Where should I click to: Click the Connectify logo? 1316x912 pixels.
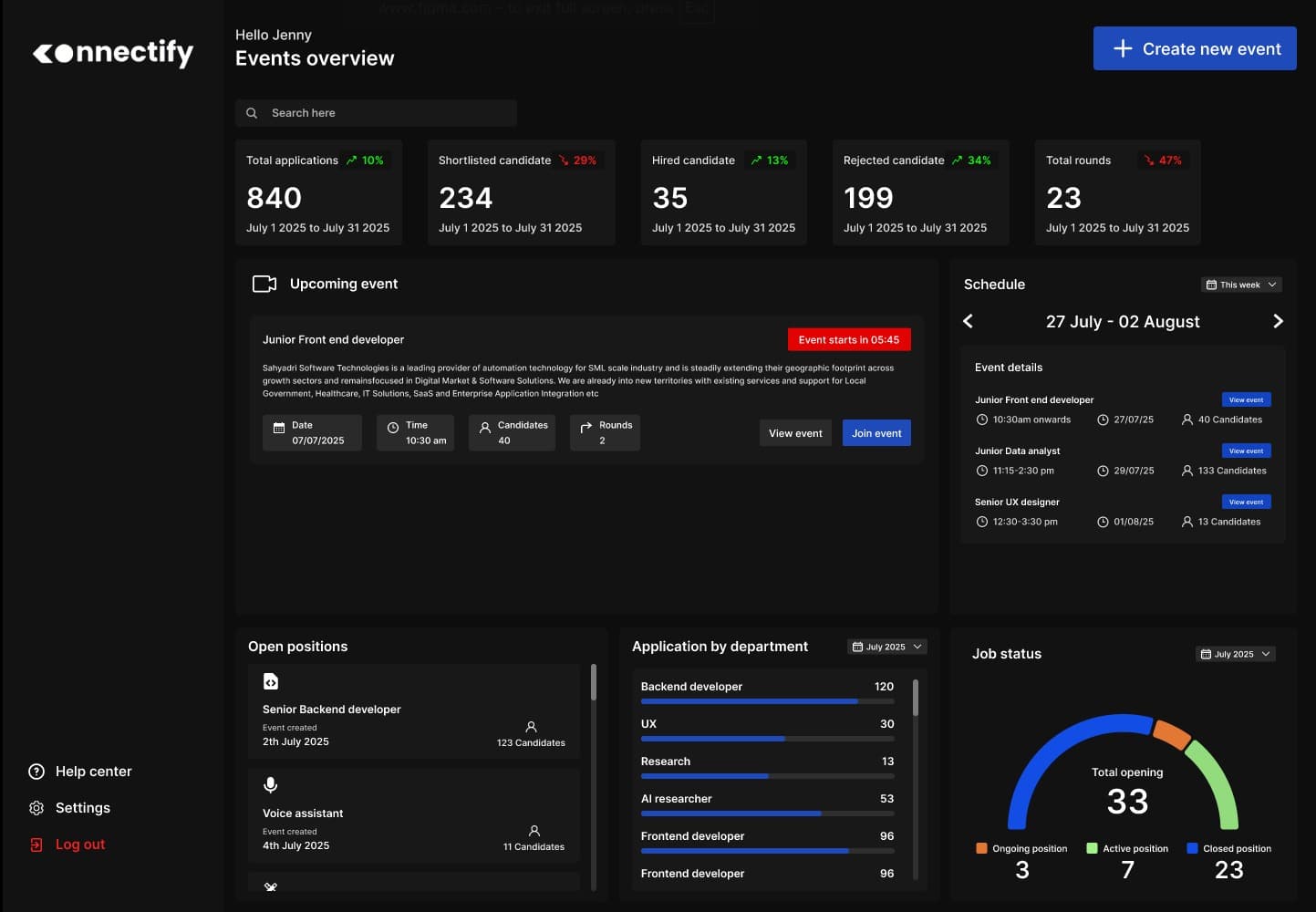pos(112,53)
